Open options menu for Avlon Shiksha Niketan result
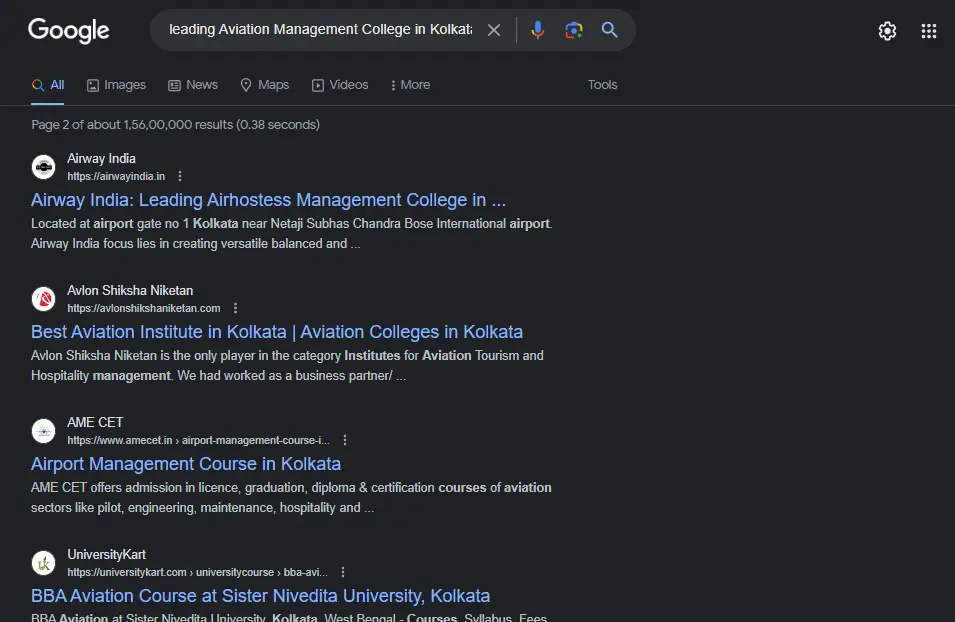 tap(235, 308)
